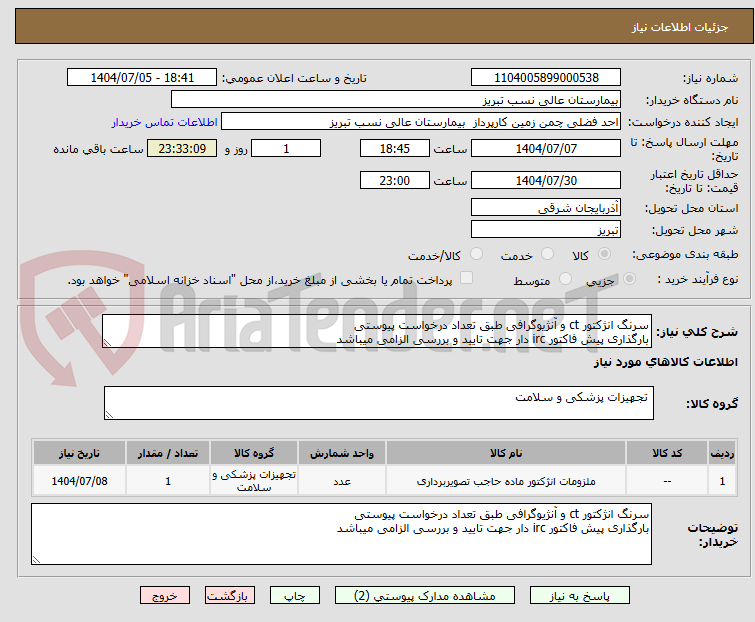Click the page title 'جزئیات اطلاعات نیاز'

679,27
